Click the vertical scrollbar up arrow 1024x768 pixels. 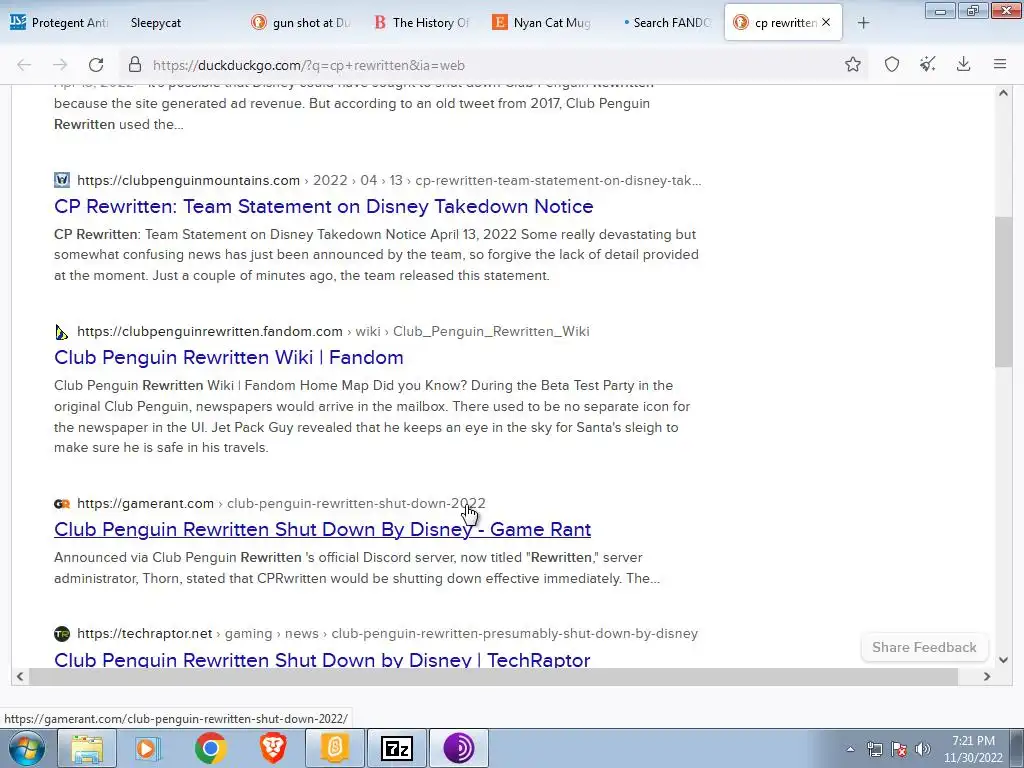coord(1003,93)
